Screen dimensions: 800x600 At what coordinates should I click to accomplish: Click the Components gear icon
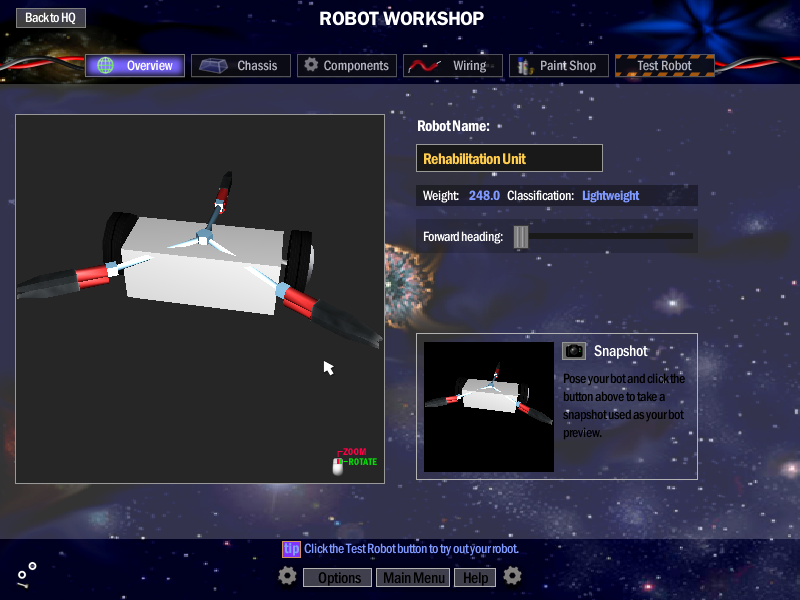pos(311,65)
